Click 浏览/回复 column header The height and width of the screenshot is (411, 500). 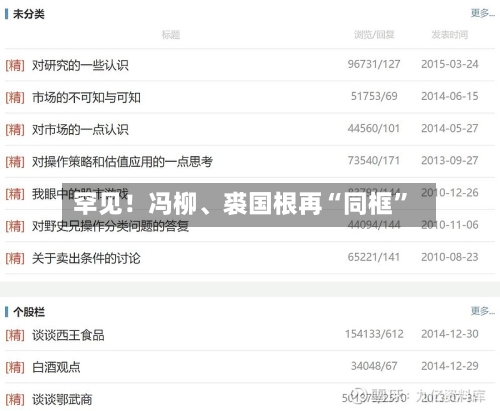click(x=374, y=34)
